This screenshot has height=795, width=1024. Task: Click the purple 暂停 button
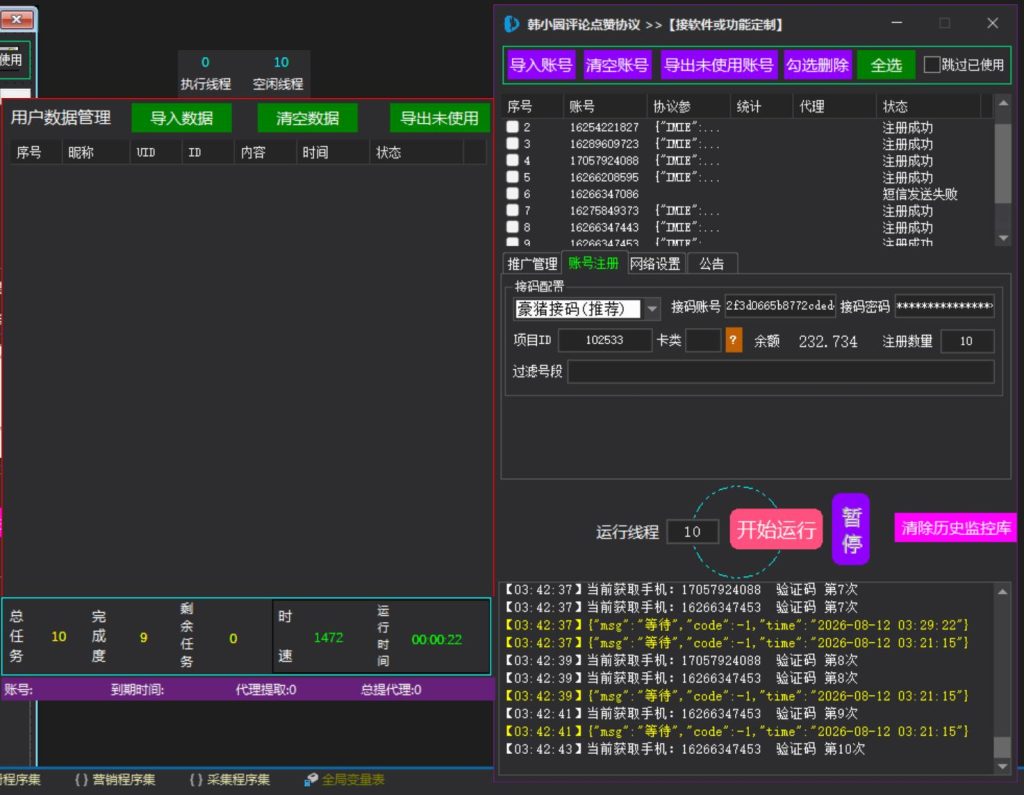tap(851, 529)
